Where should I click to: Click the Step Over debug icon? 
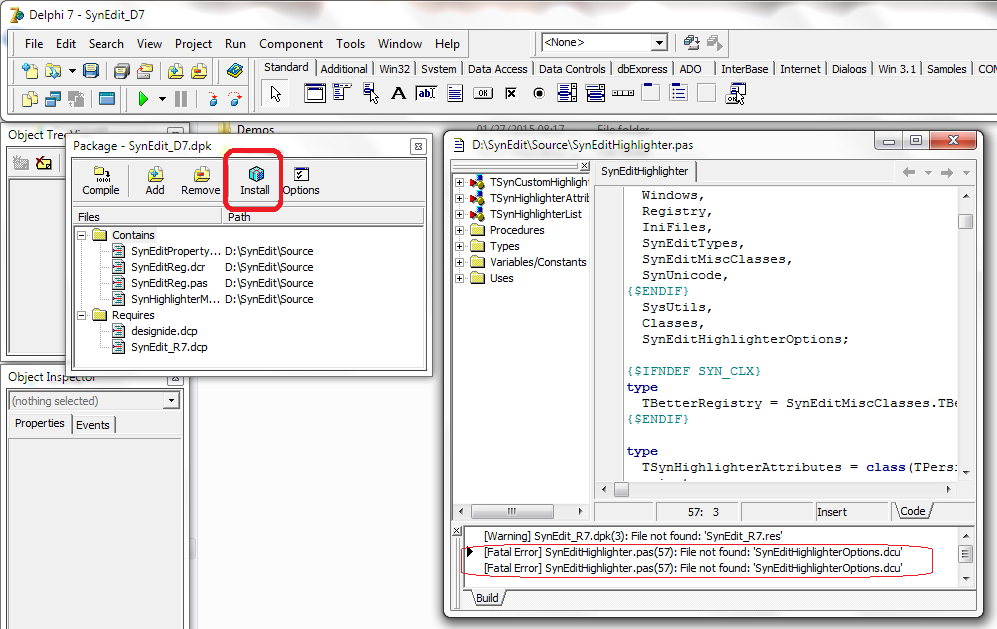tap(235, 99)
